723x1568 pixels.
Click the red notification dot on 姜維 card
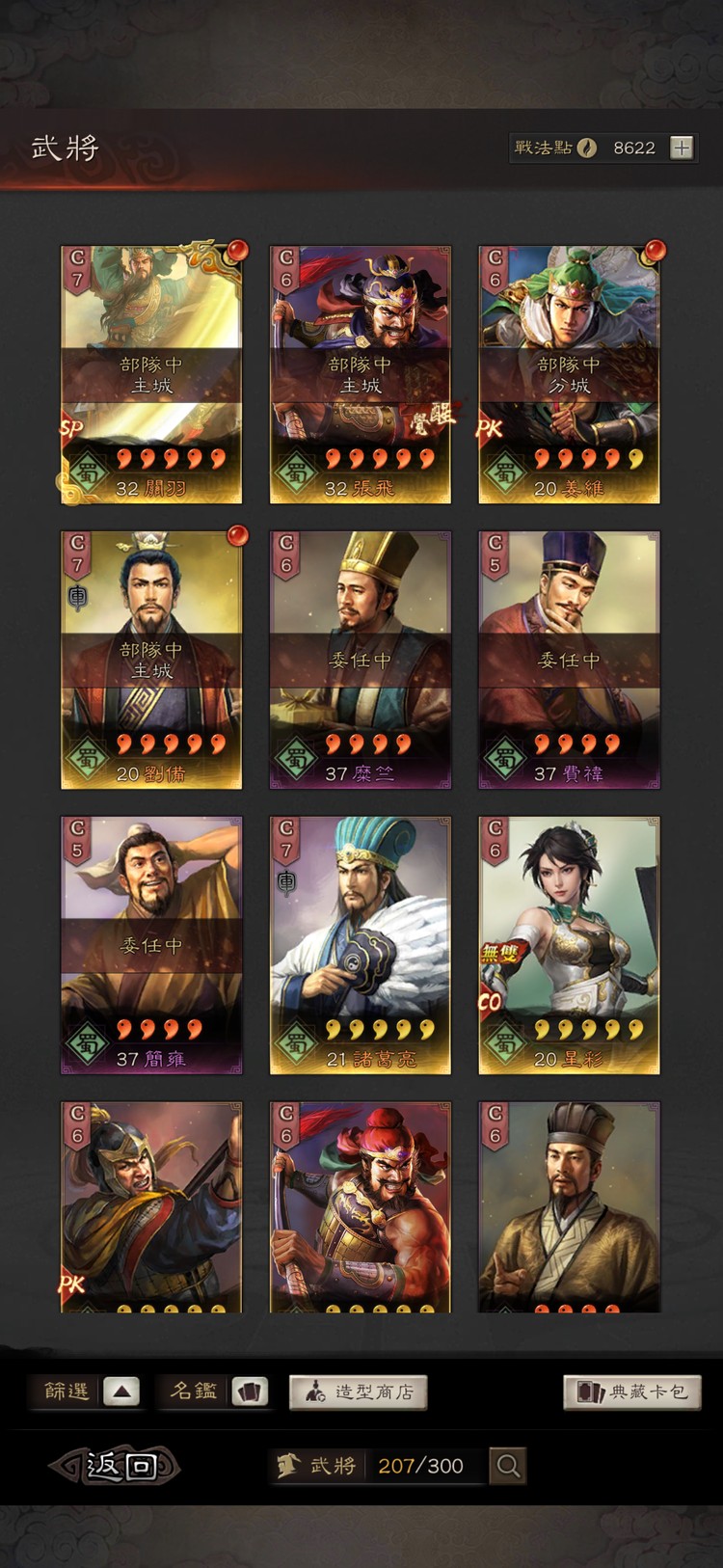pos(655,252)
